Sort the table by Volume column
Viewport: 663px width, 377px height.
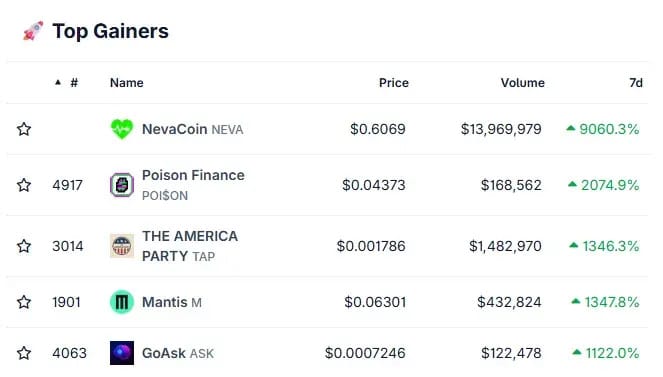coord(523,83)
